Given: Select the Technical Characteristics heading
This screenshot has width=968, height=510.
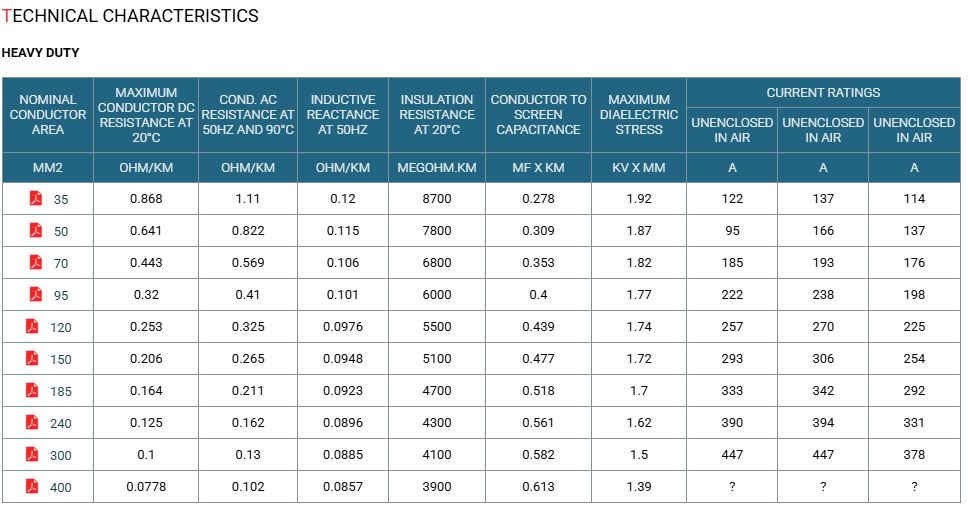Looking at the screenshot, I should point(130,16).
